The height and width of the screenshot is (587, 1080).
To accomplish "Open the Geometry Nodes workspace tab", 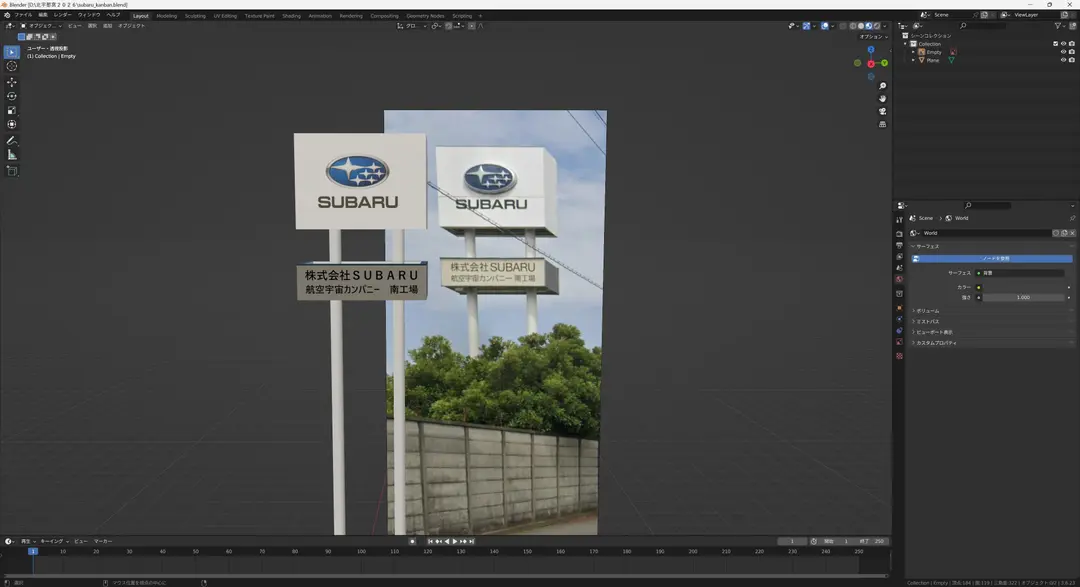I will point(425,16).
